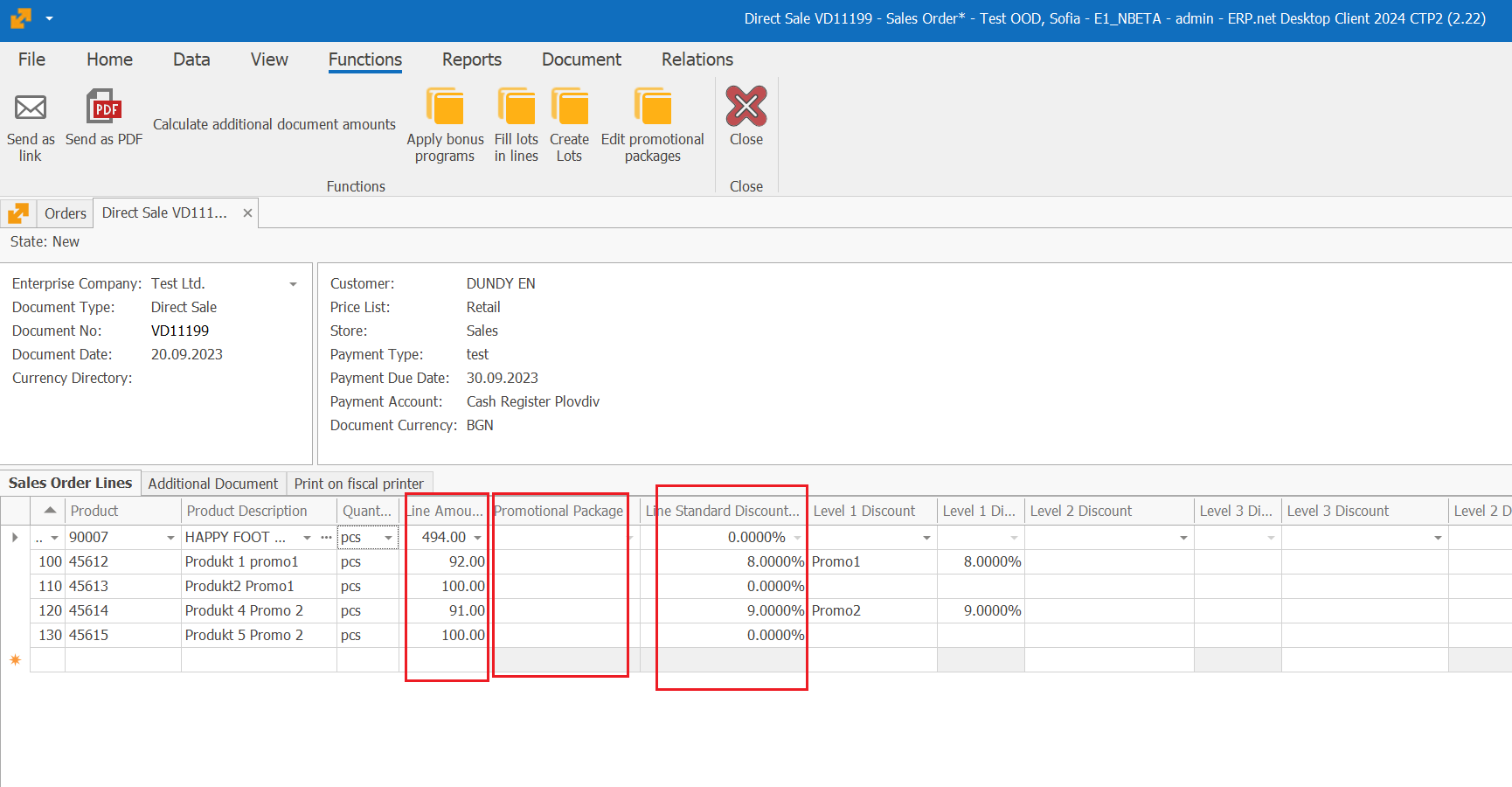This screenshot has width=1512, height=787.
Task: Click the Edit promotional packages icon
Action: 653,107
